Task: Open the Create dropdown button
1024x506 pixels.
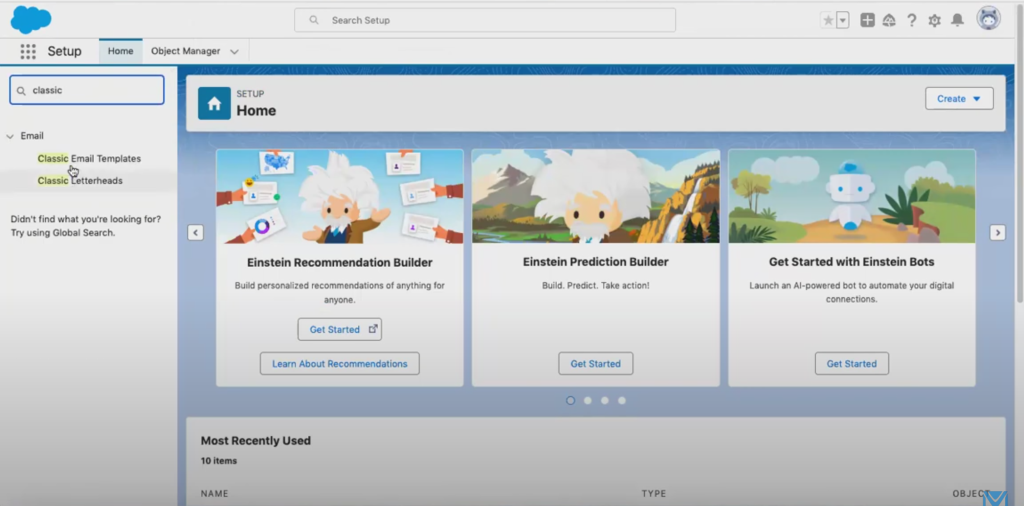Action: click(x=959, y=99)
